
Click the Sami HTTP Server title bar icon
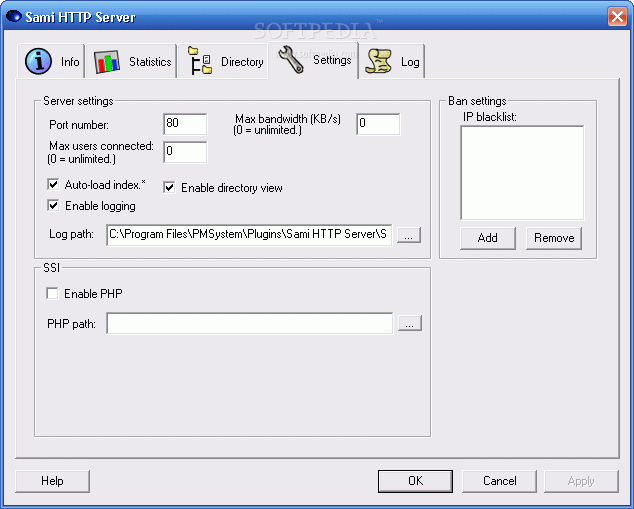tap(14, 17)
